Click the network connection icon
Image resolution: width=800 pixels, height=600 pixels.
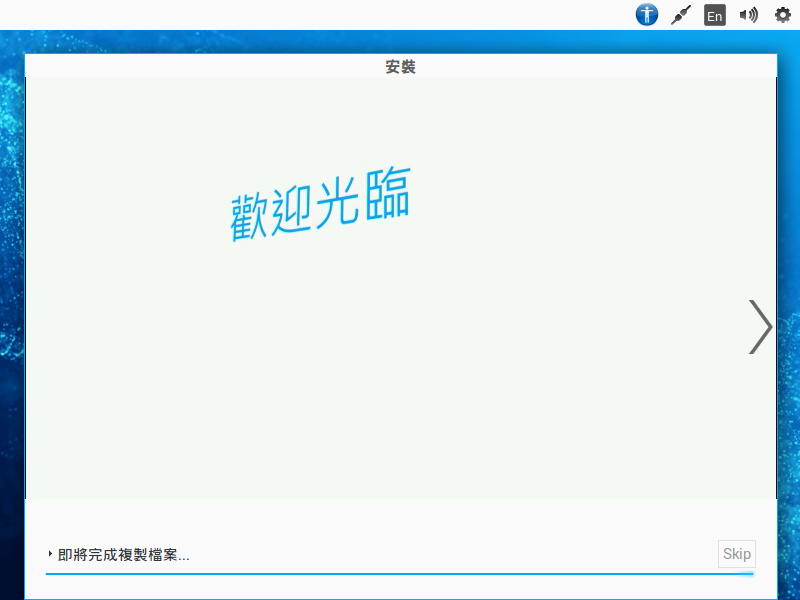[x=681, y=15]
